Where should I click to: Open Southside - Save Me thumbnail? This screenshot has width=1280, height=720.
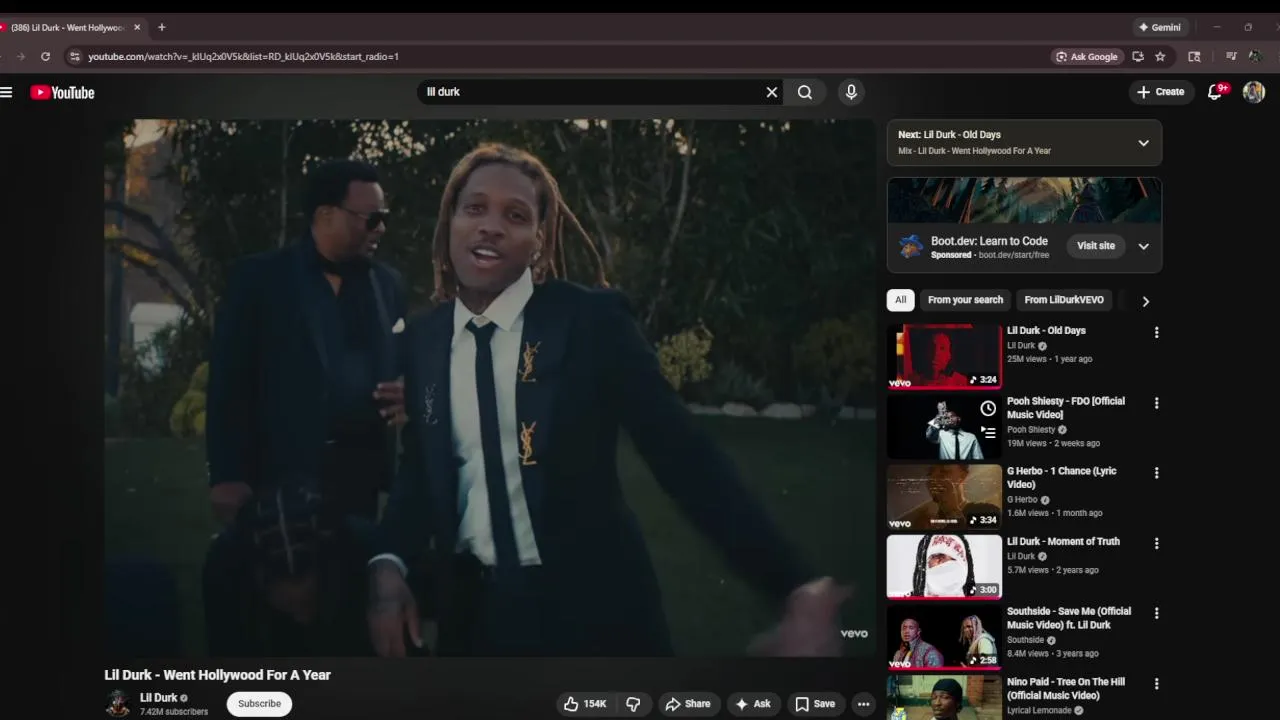[x=944, y=637]
